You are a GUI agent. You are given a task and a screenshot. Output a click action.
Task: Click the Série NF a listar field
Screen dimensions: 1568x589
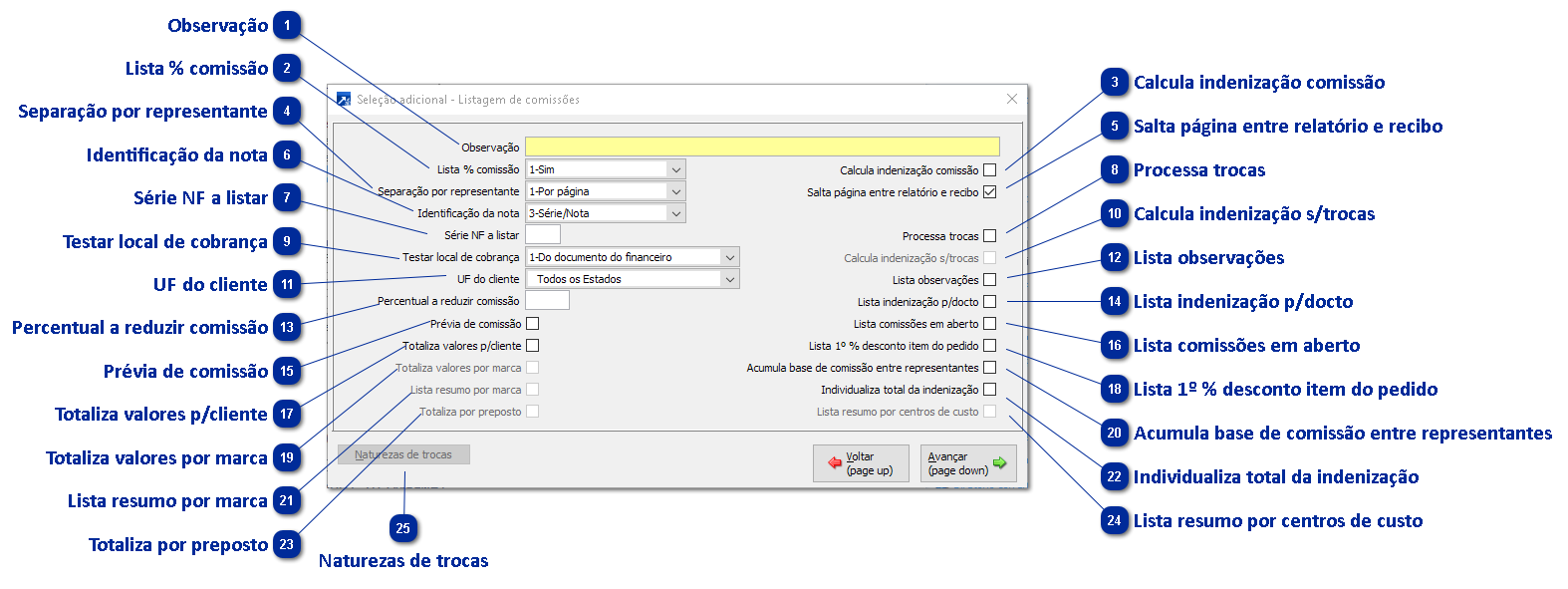[543, 235]
